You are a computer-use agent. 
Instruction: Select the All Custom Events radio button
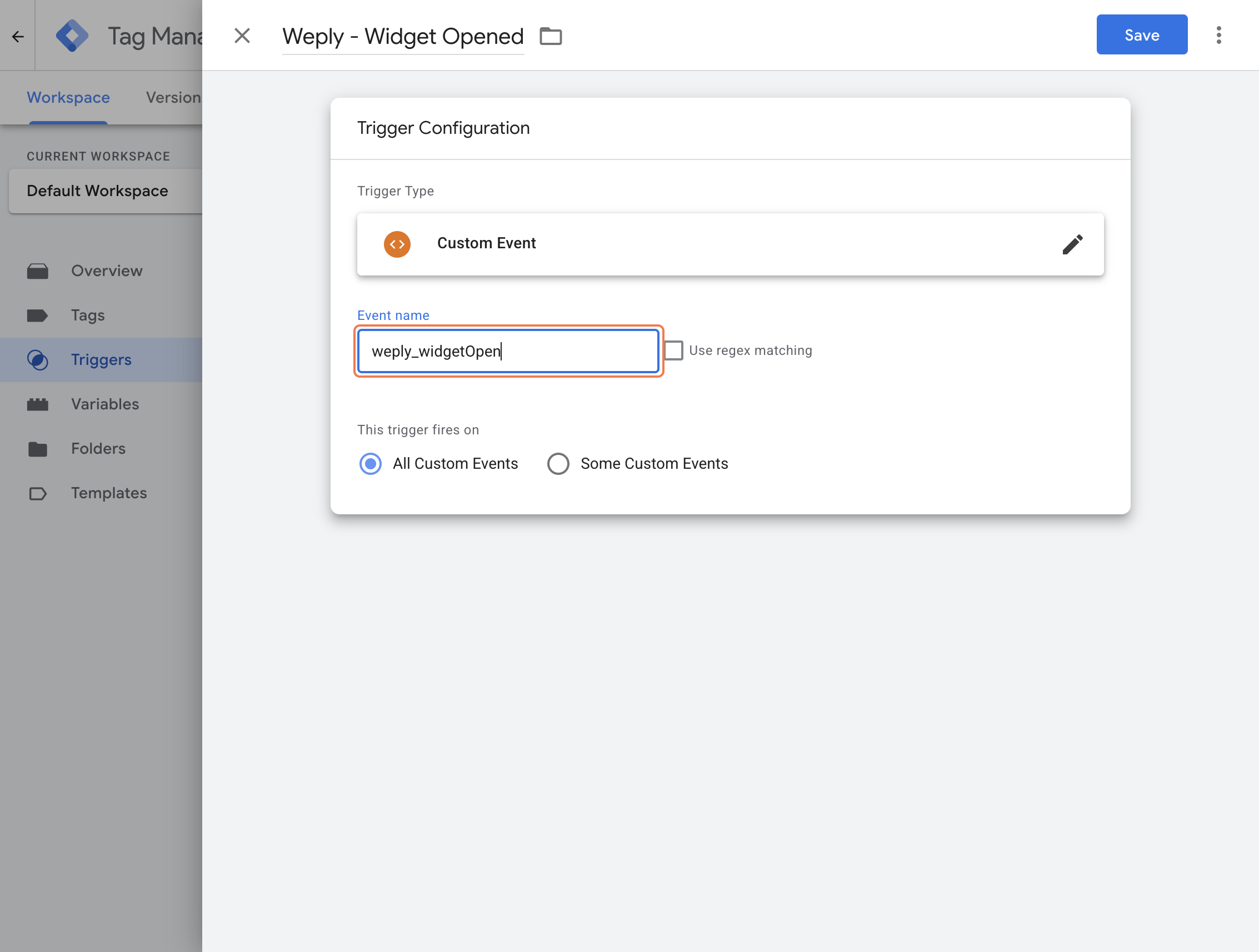371,464
